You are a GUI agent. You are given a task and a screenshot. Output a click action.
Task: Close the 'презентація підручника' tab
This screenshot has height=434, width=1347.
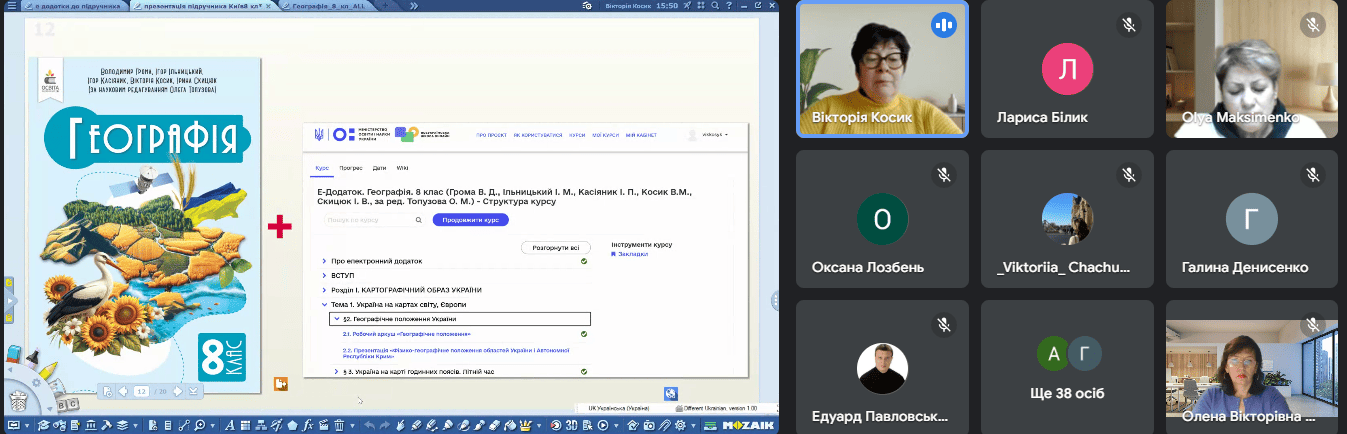(268, 6)
